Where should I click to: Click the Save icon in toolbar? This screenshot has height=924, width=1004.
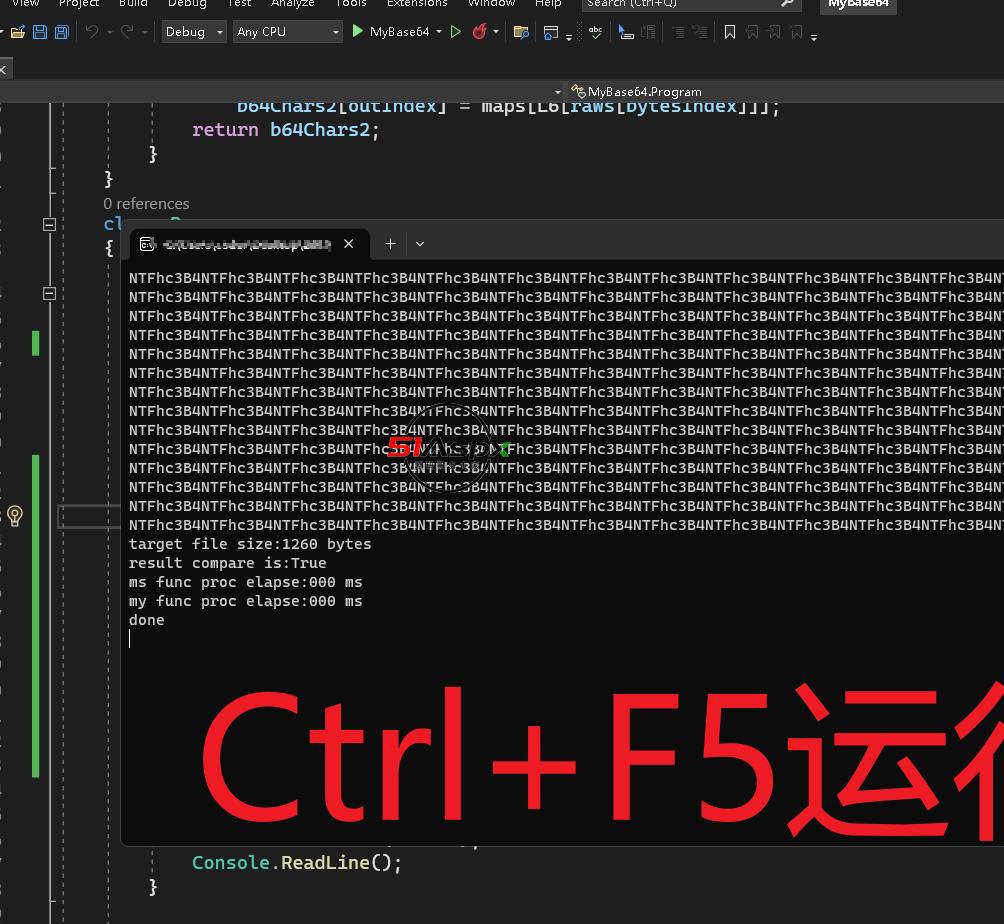[x=40, y=32]
